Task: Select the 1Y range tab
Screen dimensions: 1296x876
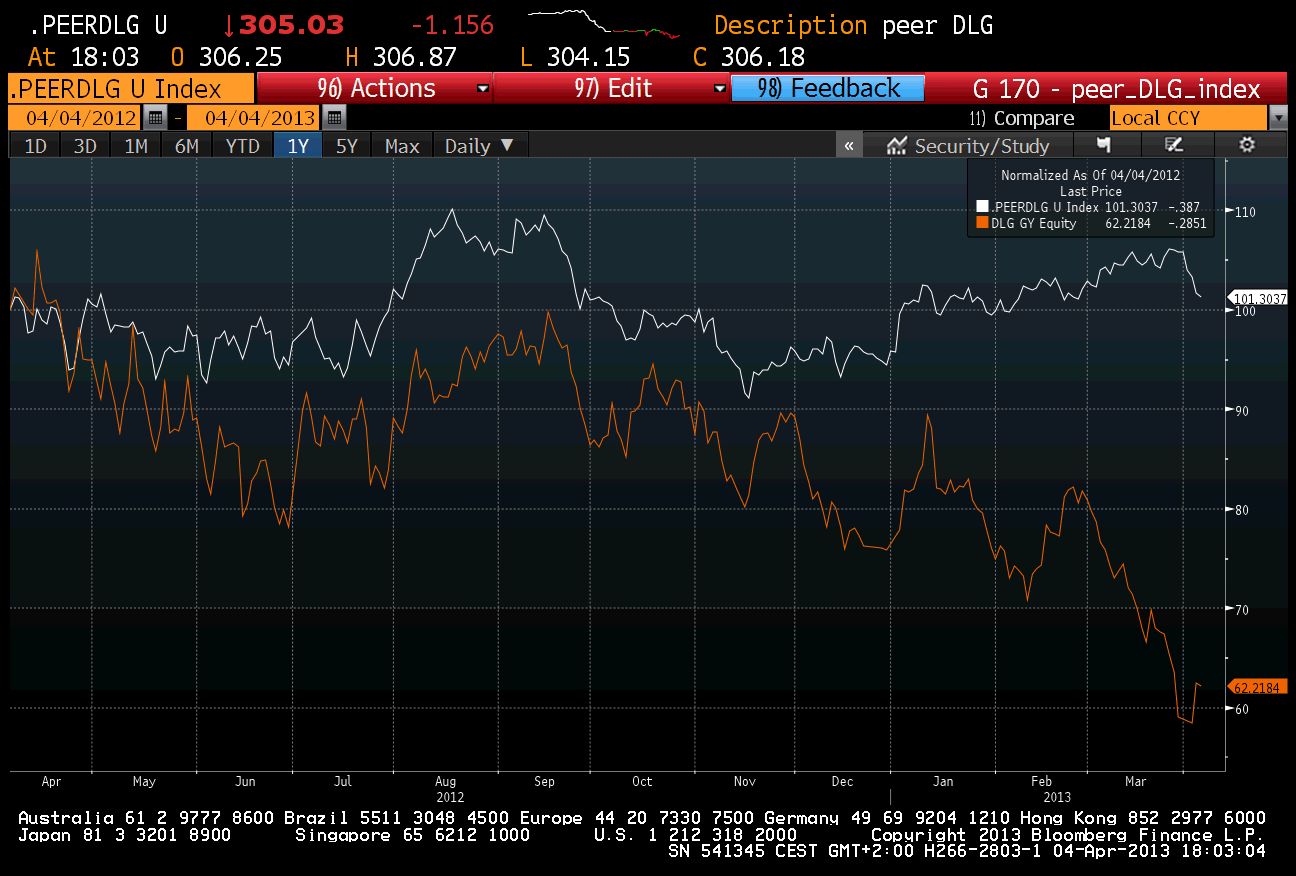Action: point(298,146)
